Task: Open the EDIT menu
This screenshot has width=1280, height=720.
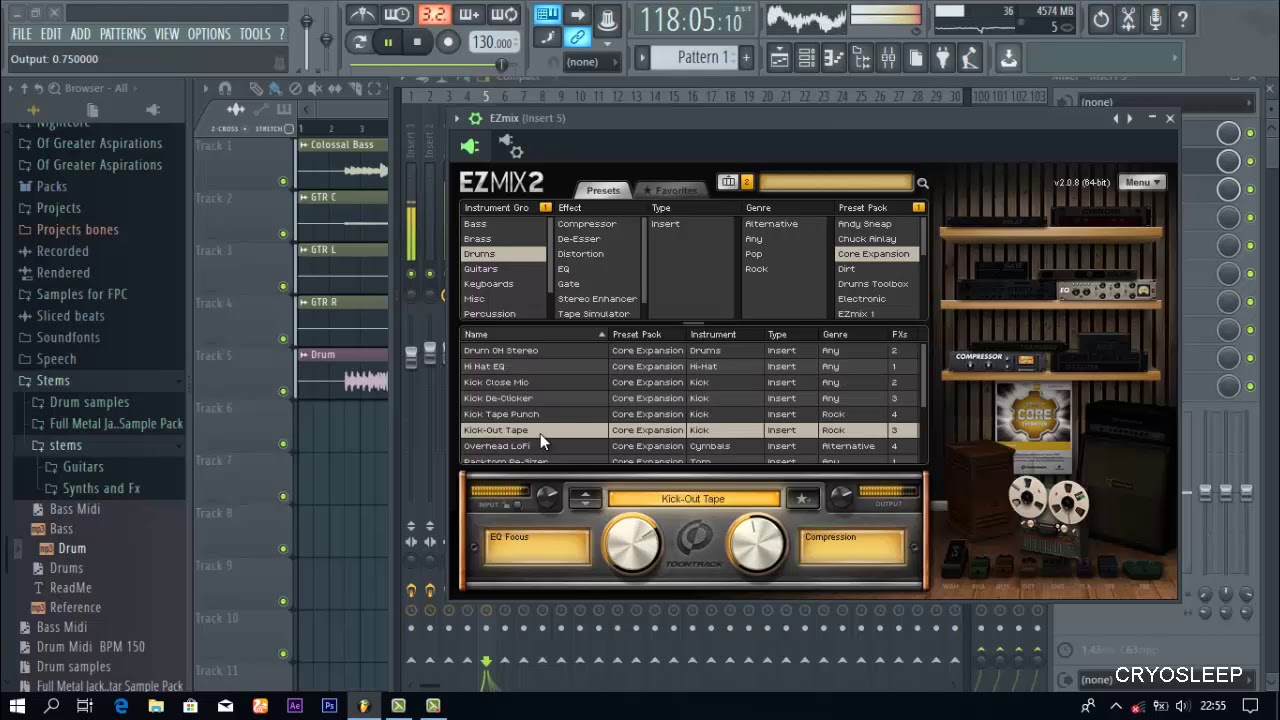Action: (51, 34)
